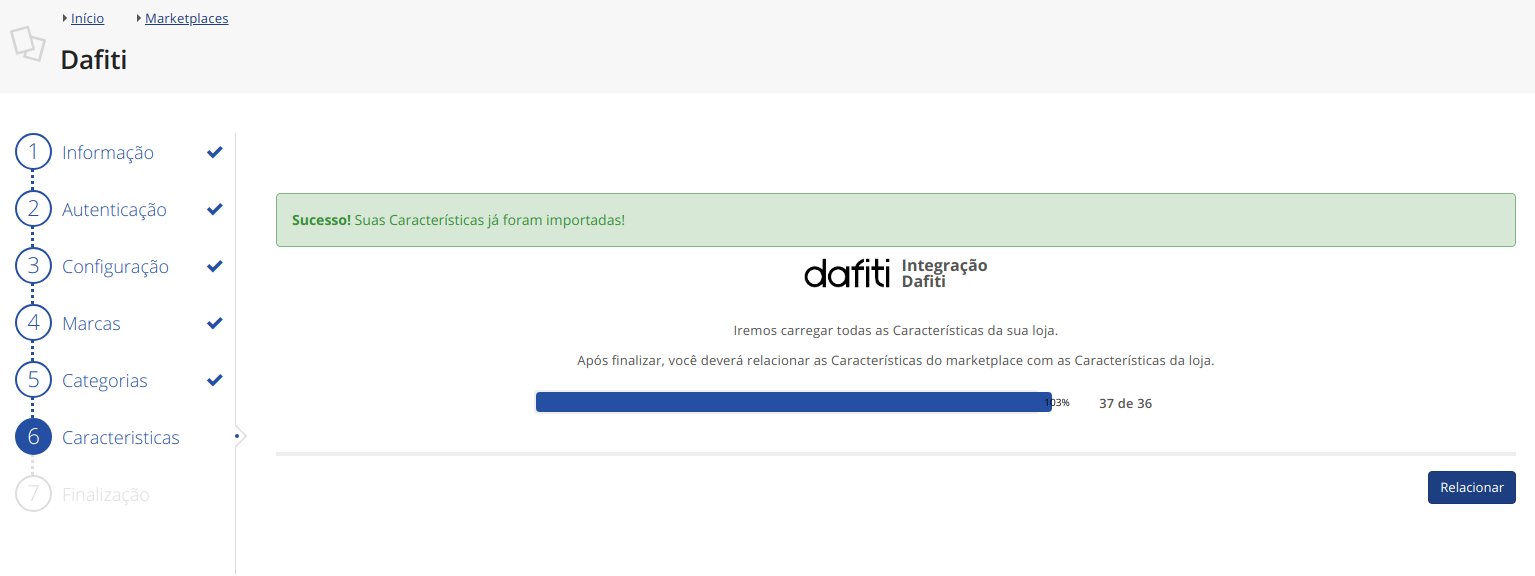
Task: Open the Início breadcrumb link
Action: point(87,18)
